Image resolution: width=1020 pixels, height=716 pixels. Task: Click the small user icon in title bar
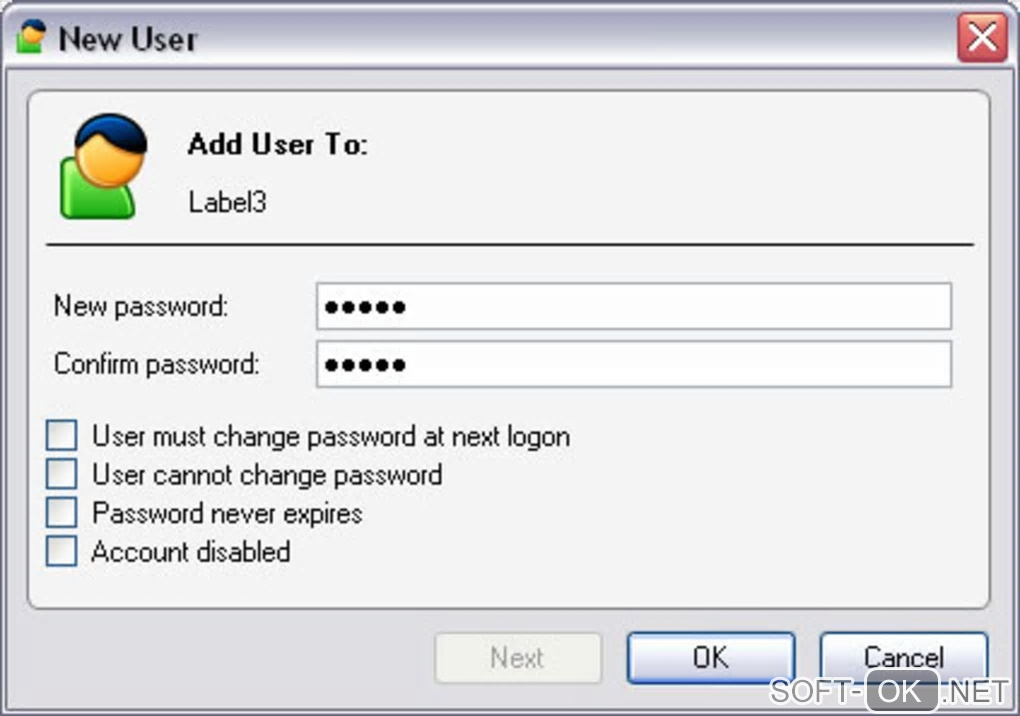(x=32, y=37)
